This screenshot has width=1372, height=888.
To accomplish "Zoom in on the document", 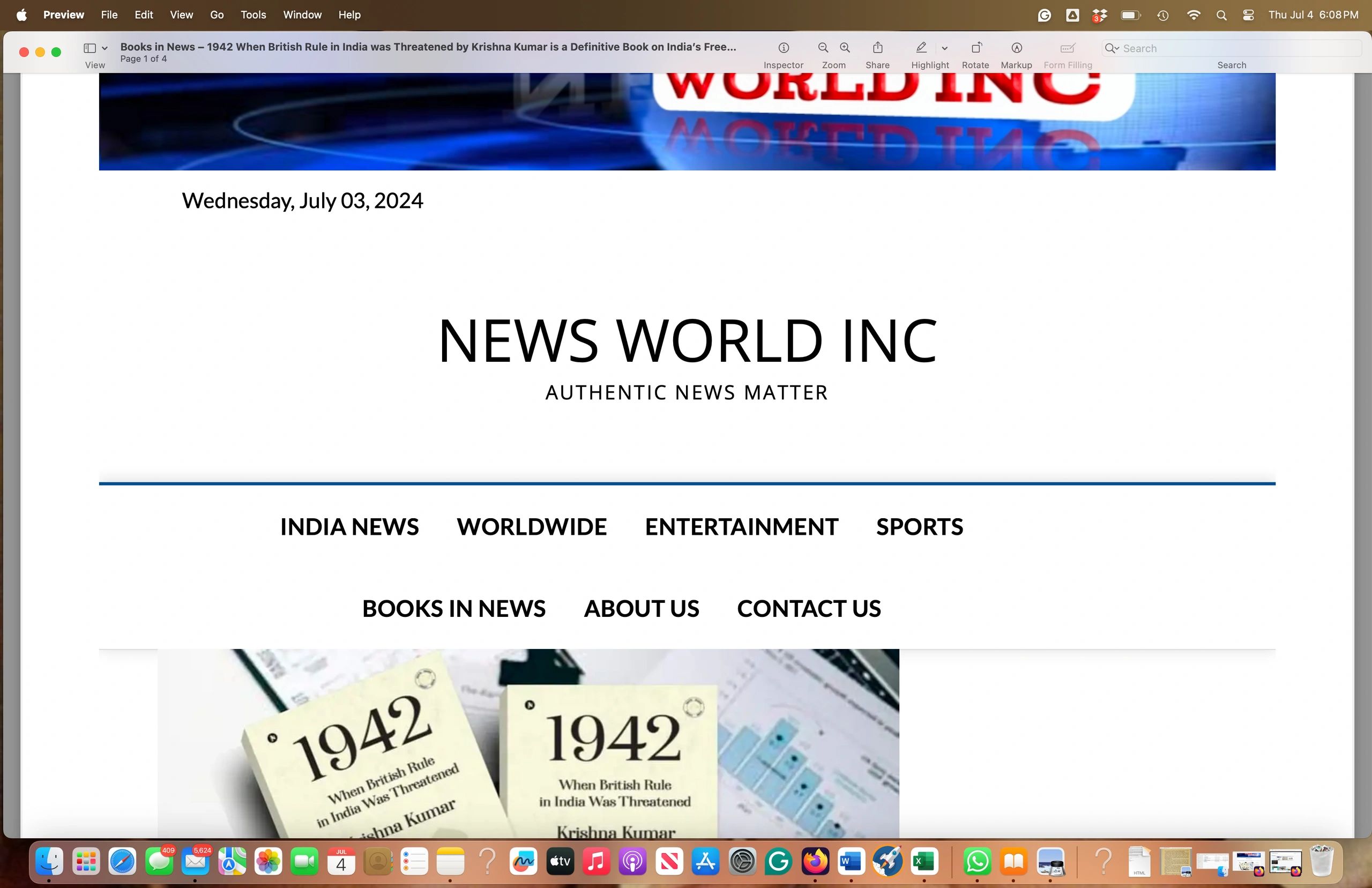I will point(845,48).
